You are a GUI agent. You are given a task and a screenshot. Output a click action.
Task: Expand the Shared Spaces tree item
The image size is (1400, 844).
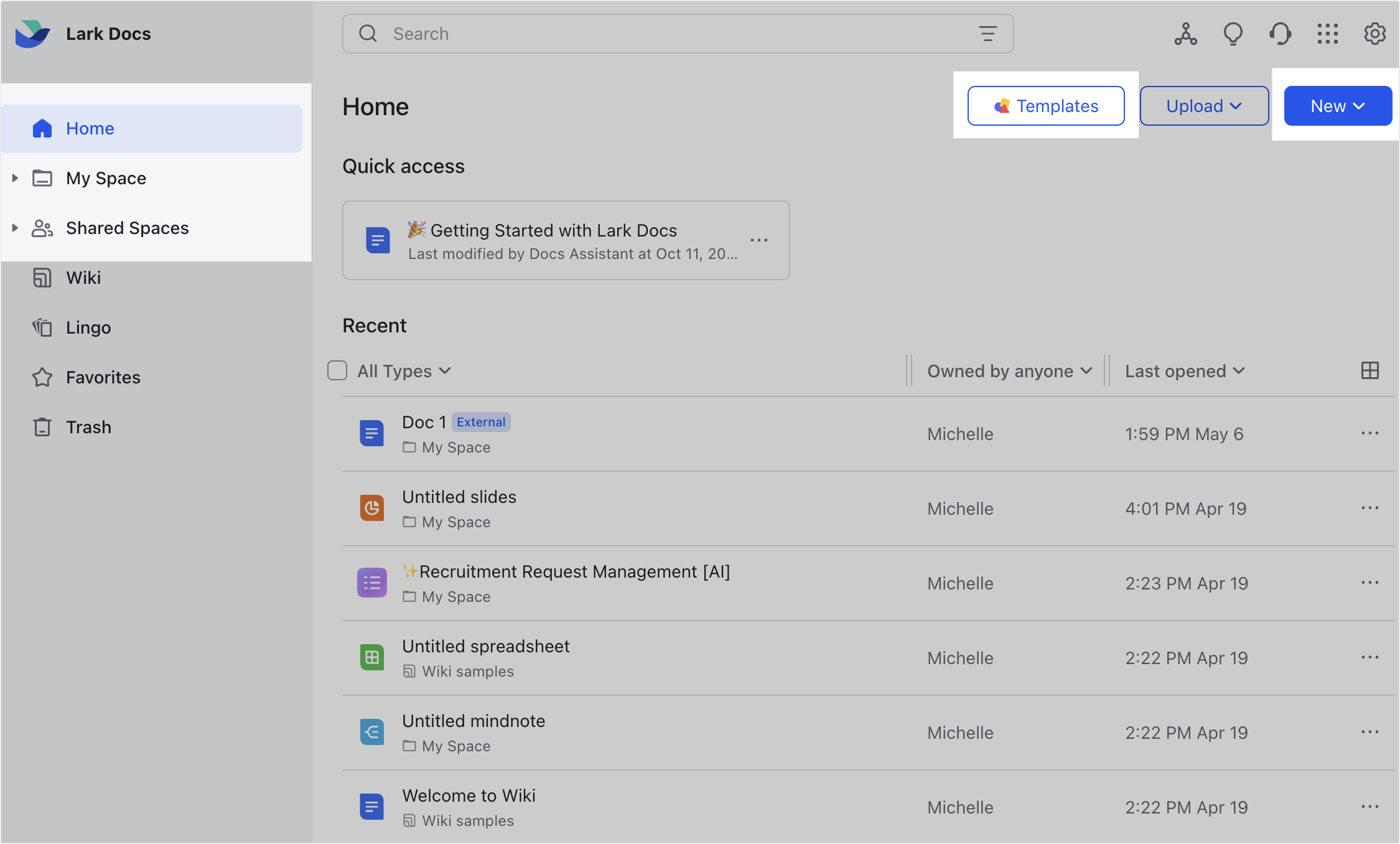click(15, 228)
